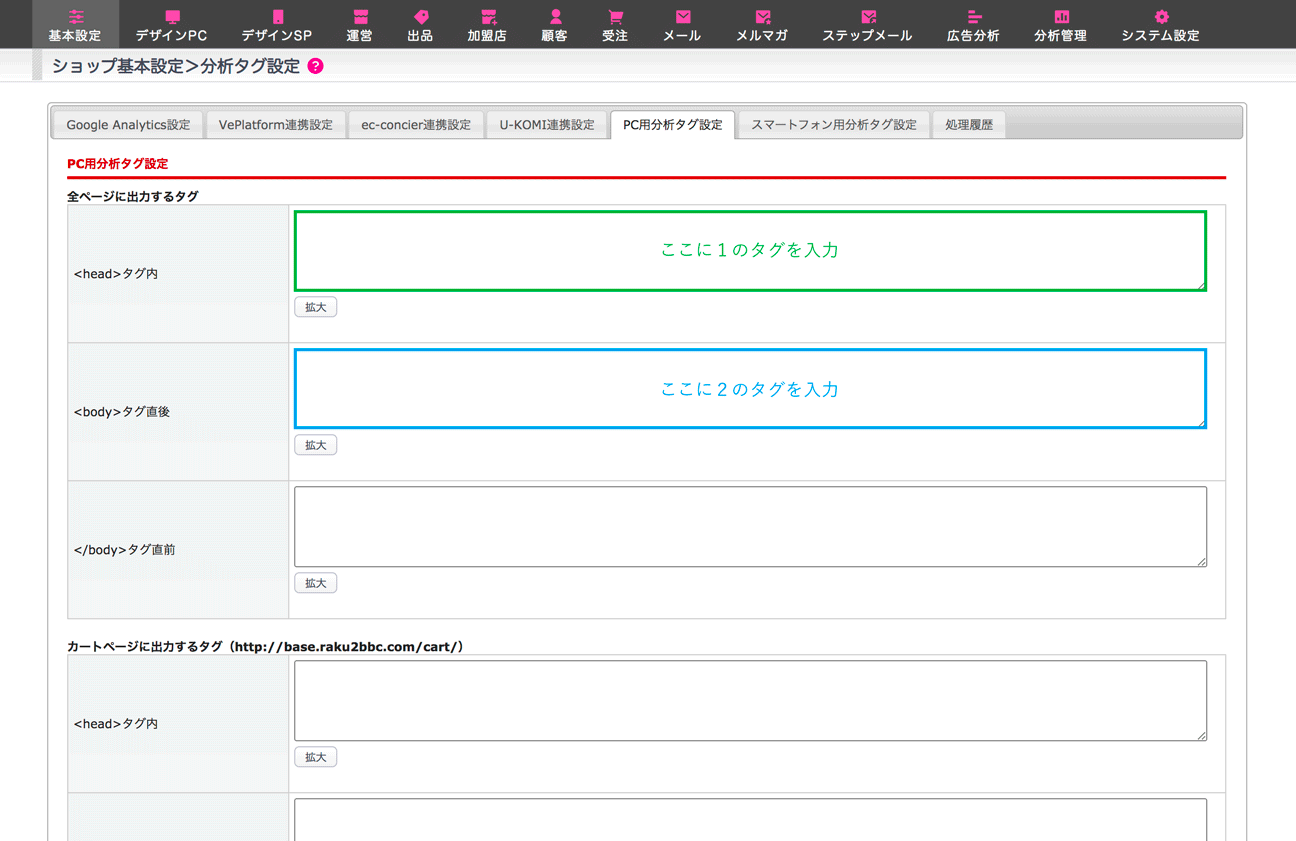Screen dimensions: 1296x841
Task: Select the U-KOMI連携設定 tab
Action: [x=547, y=125]
